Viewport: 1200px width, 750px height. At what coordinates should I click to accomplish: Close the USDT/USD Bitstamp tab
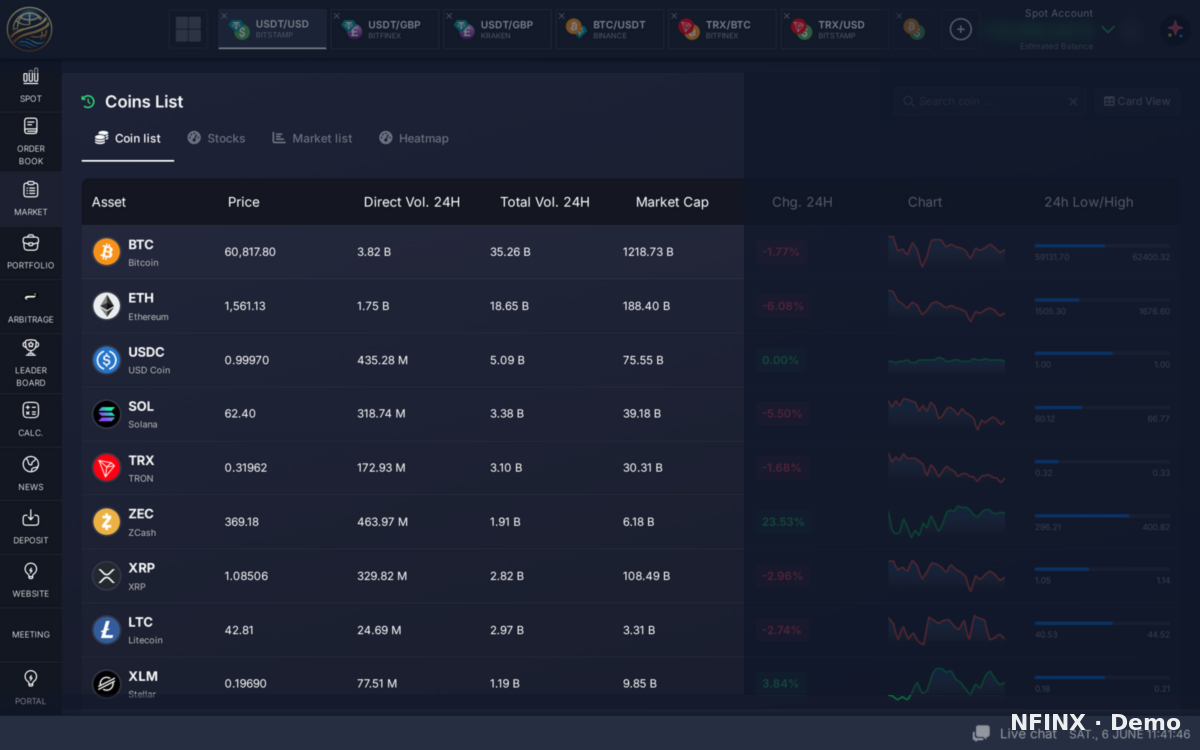223,15
